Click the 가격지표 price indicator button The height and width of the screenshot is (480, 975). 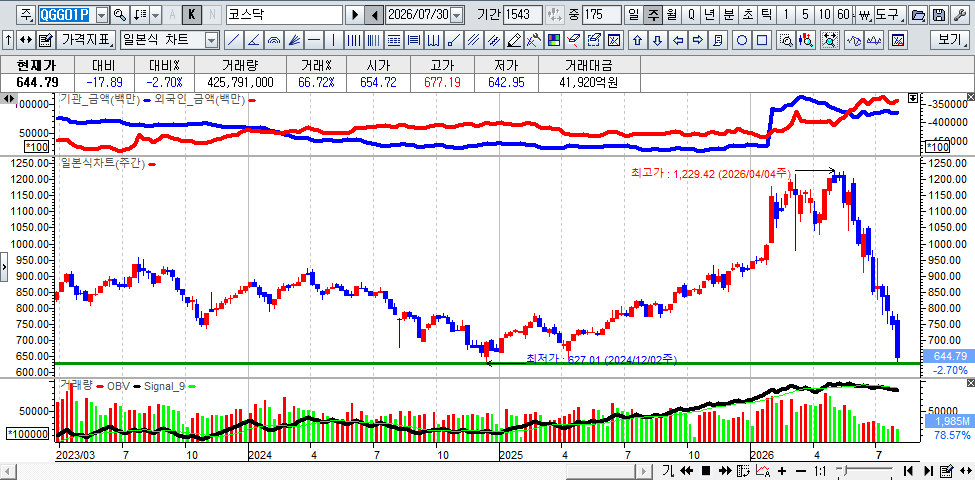coord(86,40)
